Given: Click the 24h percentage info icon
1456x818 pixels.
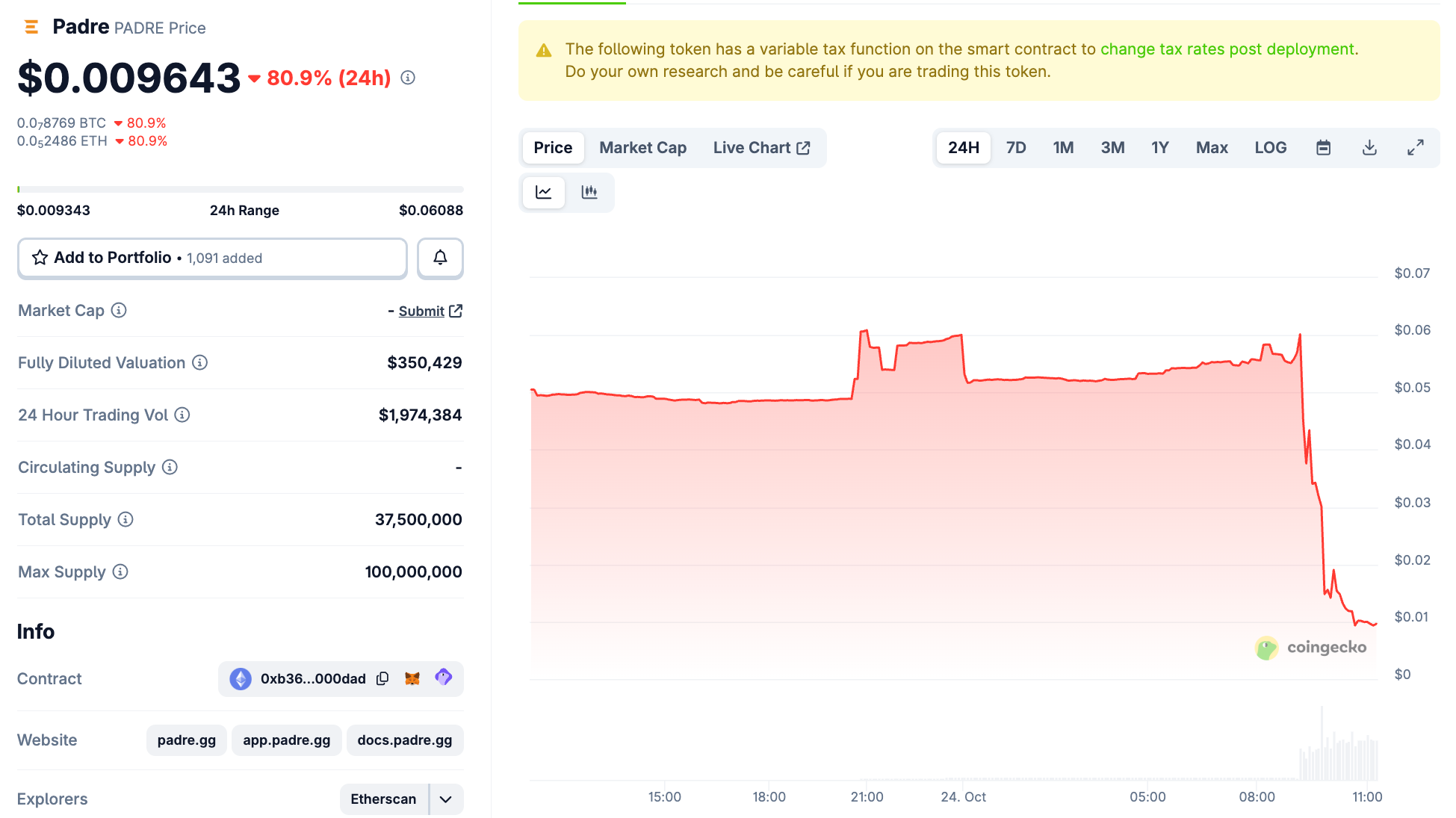Looking at the screenshot, I should (x=408, y=78).
